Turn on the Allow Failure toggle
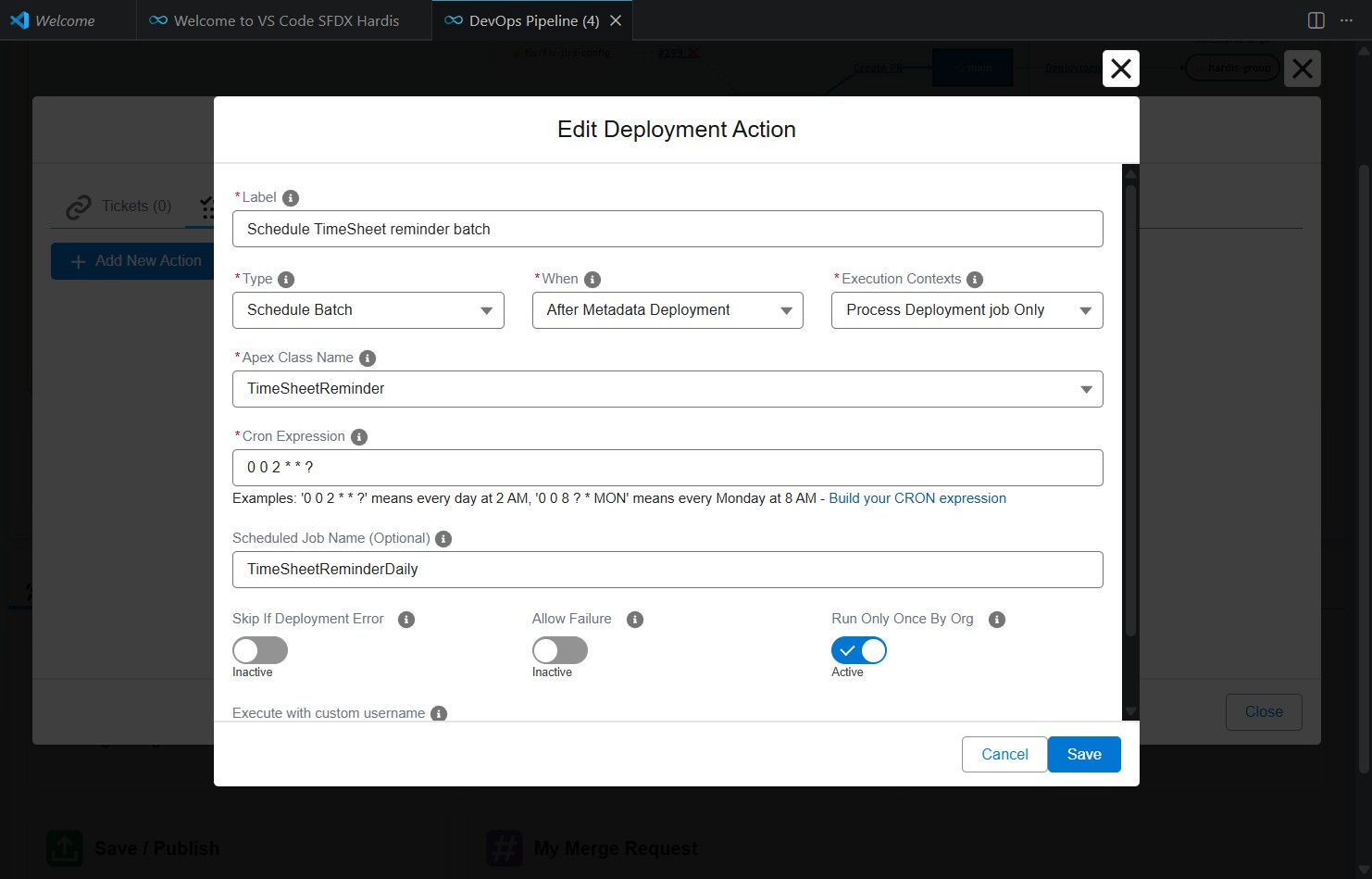Image resolution: width=1372 pixels, height=879 pixels. [560, 650]
